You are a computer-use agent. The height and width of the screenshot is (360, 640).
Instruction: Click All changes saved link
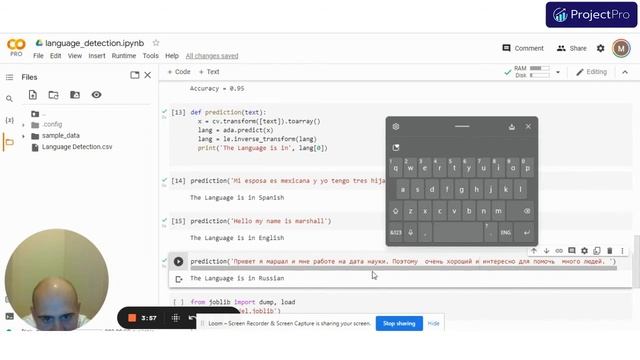[212, 56]
